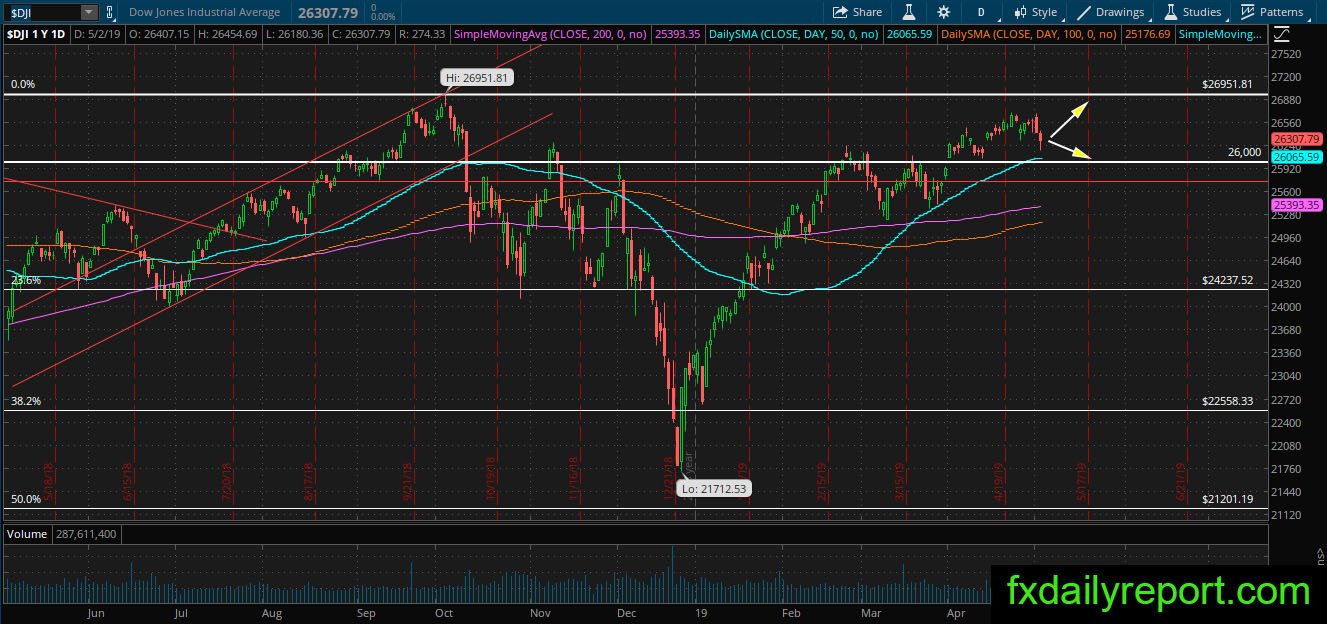Click the 25393.35 magenta SMA axis tag
Viewport: 1327px width, 624px height.
click(x=1297, y=205)
